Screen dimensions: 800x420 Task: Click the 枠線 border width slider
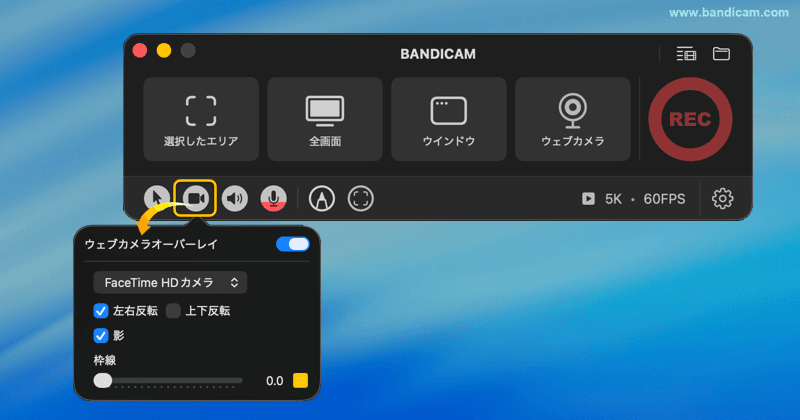168,381
